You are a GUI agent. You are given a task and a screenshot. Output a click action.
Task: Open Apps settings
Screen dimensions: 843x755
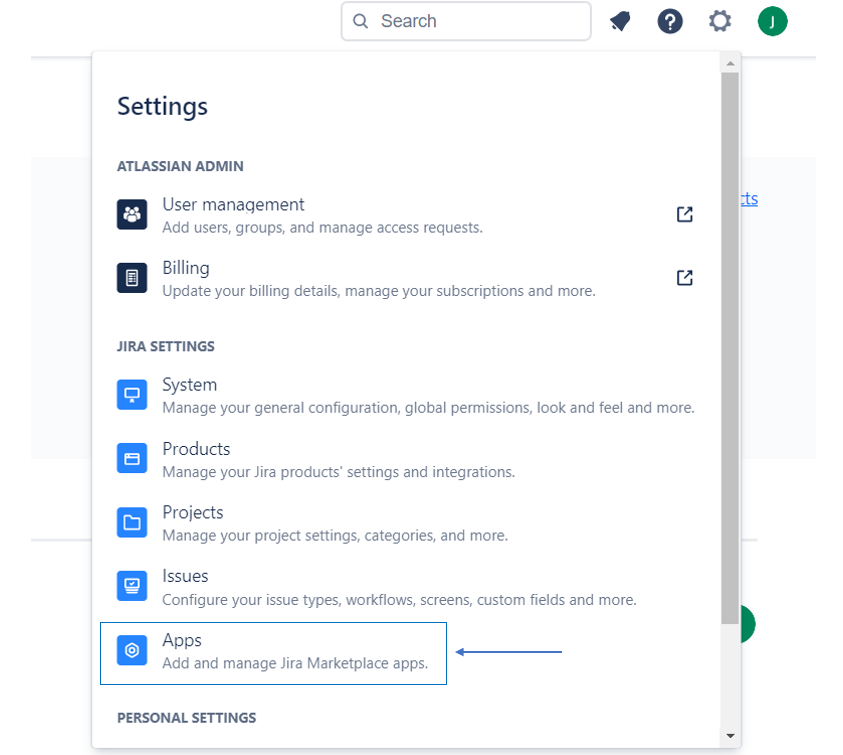coord(273,653)
